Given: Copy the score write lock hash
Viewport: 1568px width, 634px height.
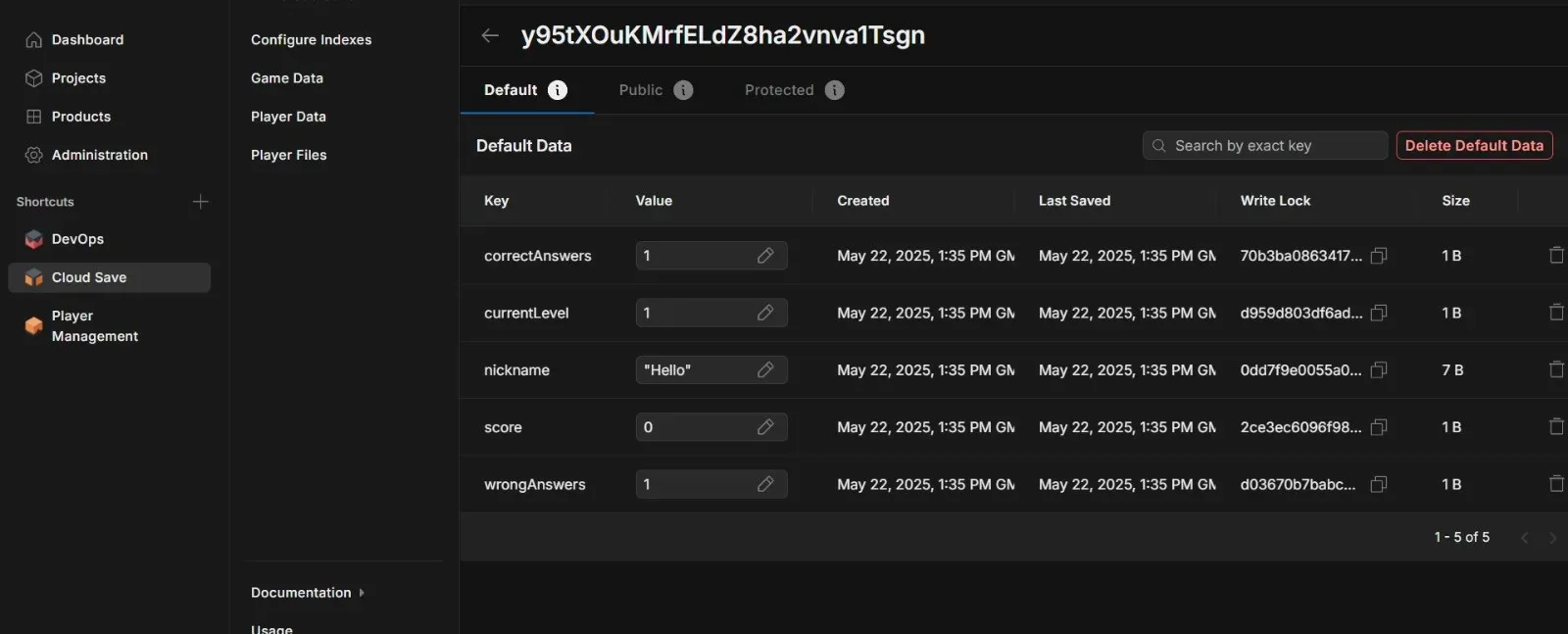Looking at the screenshot, I should 1379,427.
